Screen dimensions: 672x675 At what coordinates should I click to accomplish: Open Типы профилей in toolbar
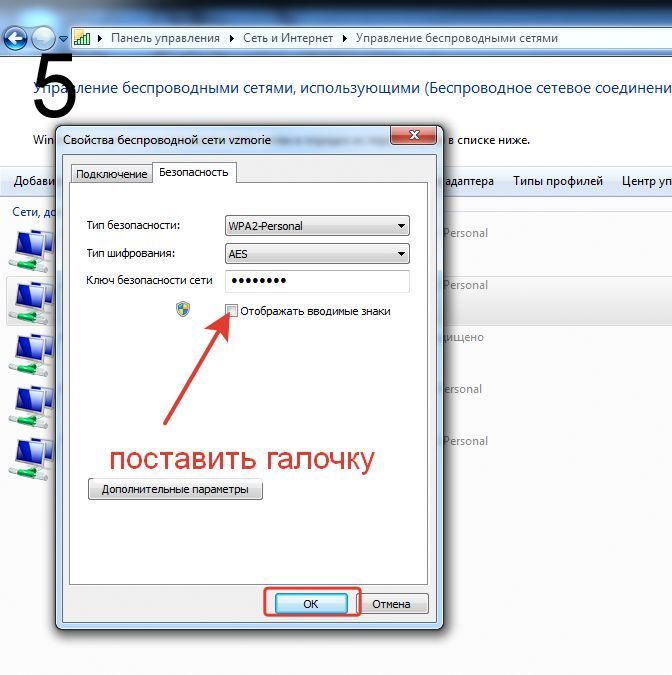tap(557, 181)
